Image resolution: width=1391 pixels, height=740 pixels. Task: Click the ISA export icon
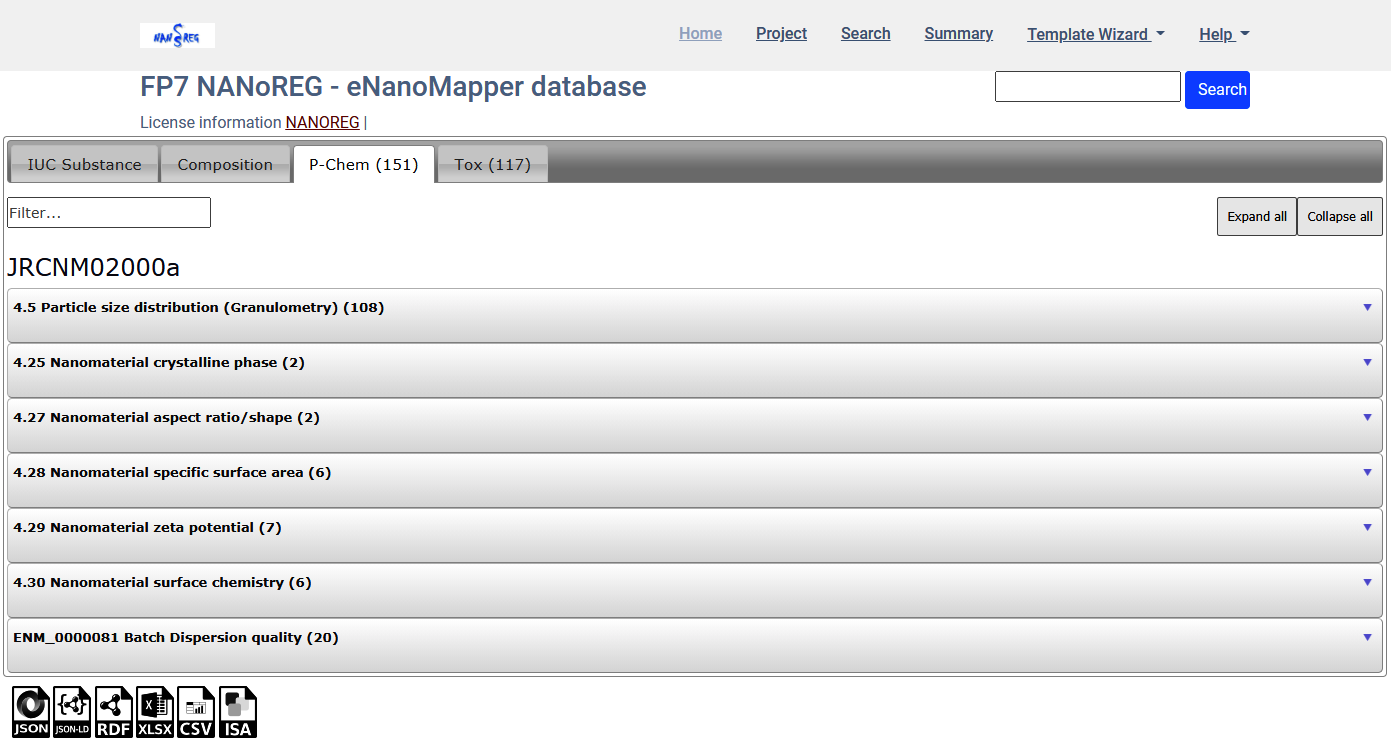click(238, 713)
